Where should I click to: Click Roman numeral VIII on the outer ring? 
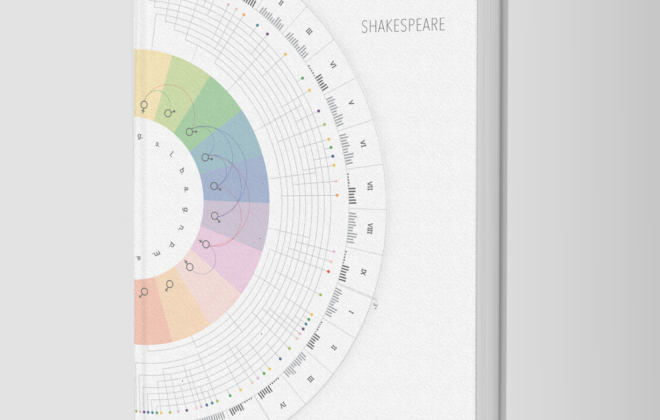370,229
